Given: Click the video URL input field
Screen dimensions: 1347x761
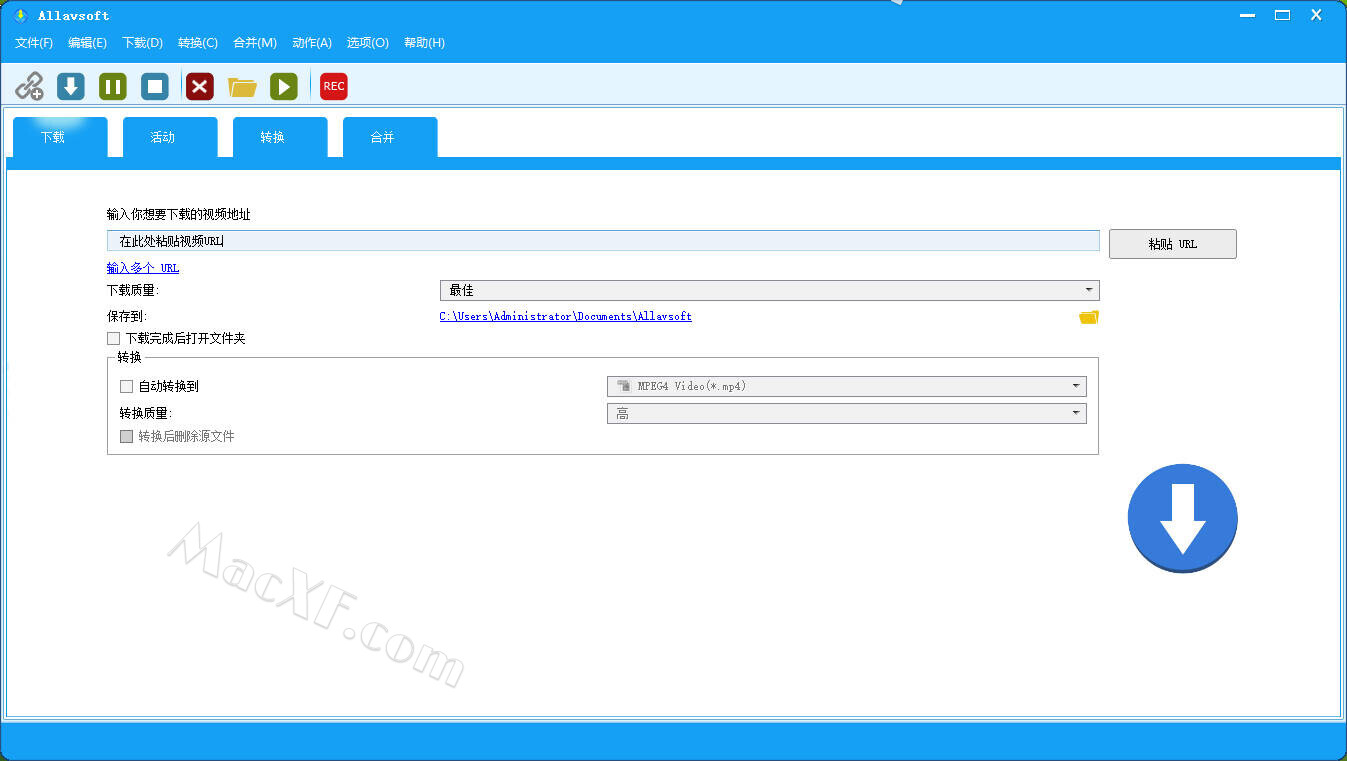Looking at the screenshot, I should click(603, 241).
